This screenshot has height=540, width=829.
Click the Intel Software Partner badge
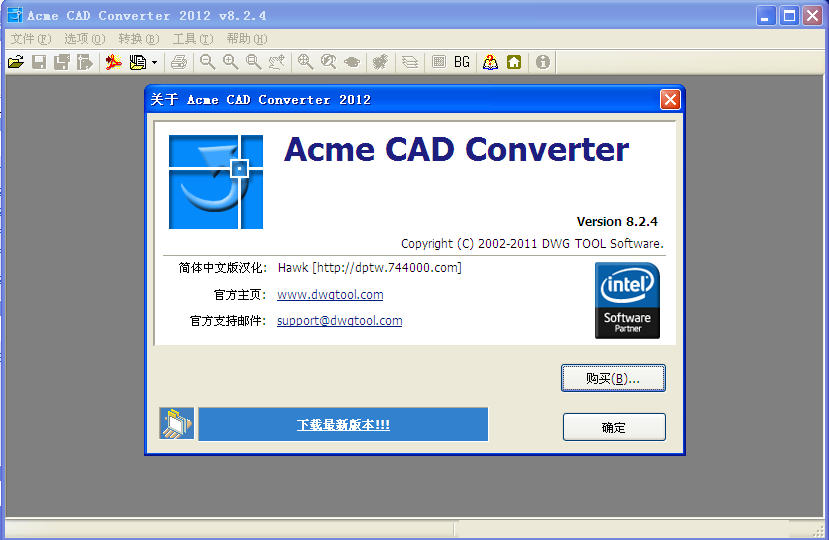[x=627, y=300]
